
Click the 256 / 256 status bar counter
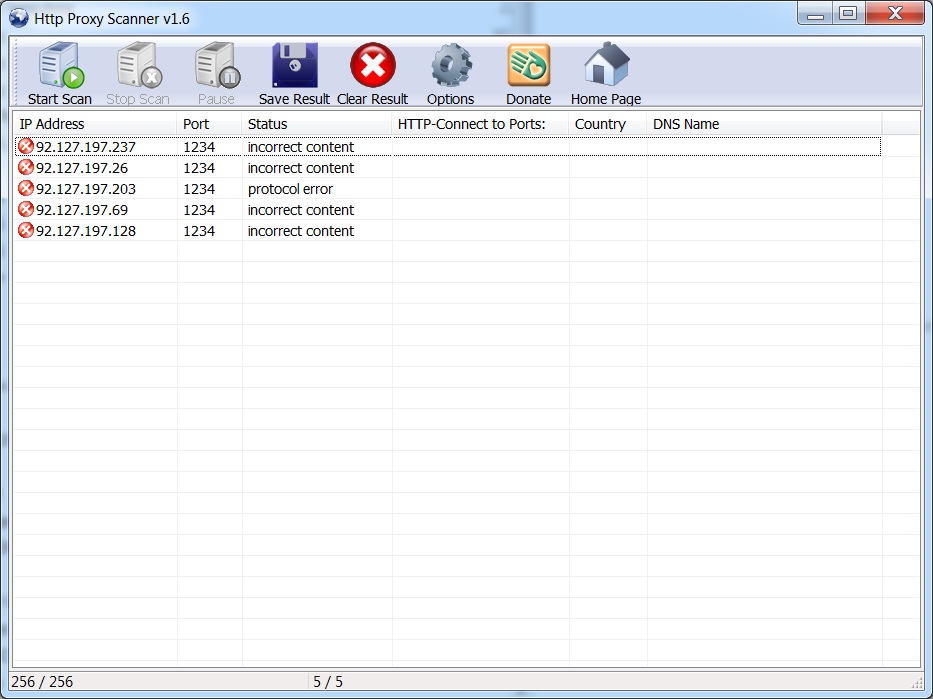(x=42, y=682)
